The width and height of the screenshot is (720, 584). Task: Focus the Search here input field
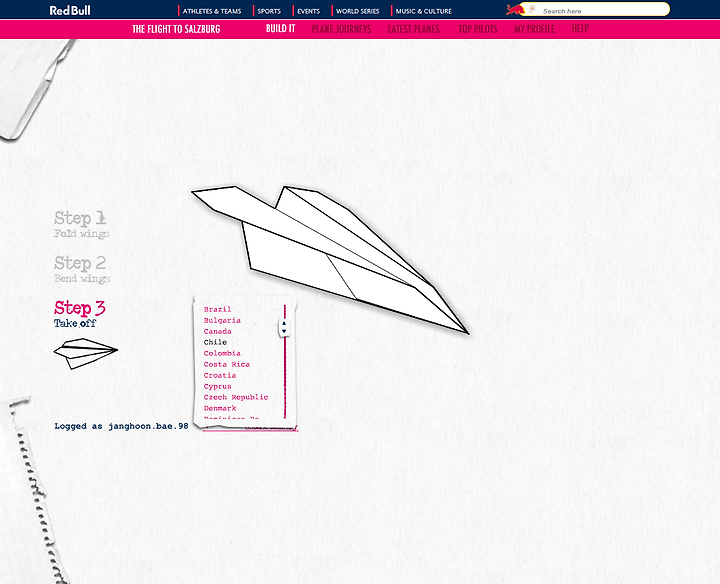(x=599, y=11)
